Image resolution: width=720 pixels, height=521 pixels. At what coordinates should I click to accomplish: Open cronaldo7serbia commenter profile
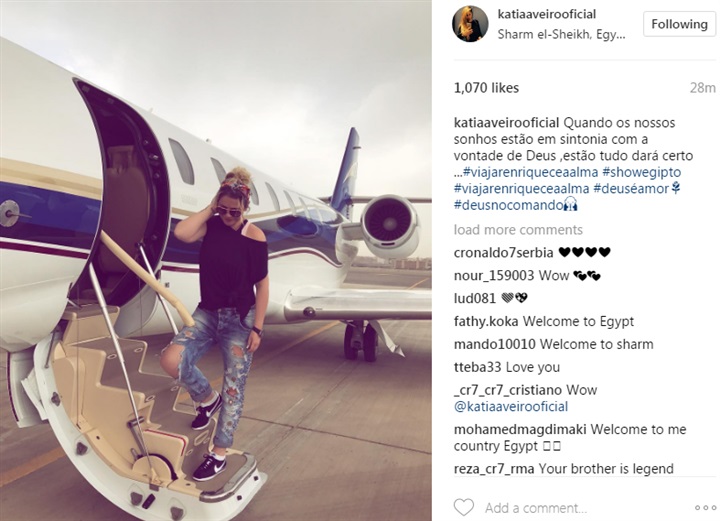[503, 252]
